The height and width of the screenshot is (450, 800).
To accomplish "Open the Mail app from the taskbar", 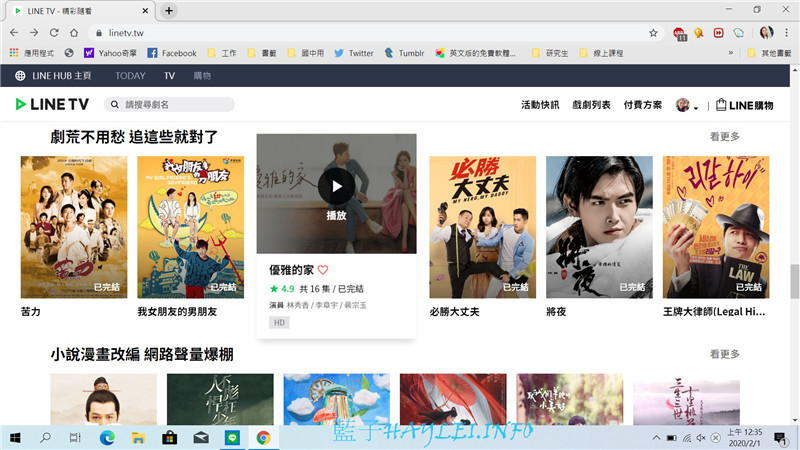I will pos(201,438).
